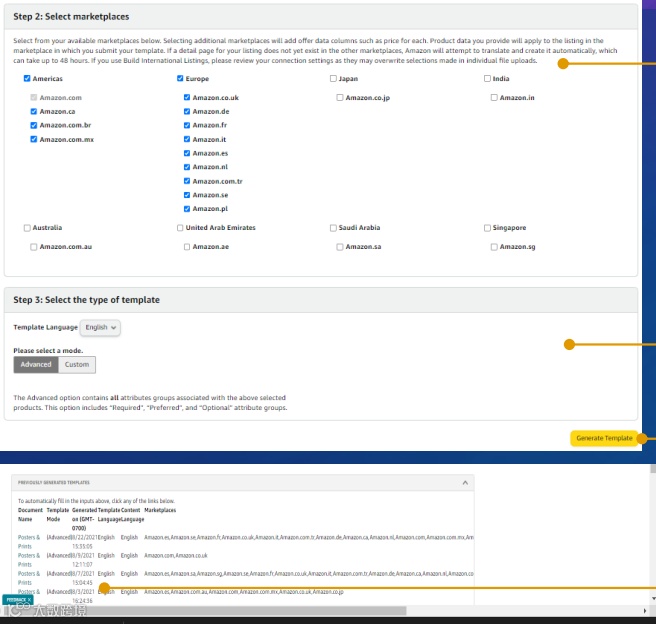The image size is (656, 624).
Task: Click the Template Mode column header
Action: point(58,514)
